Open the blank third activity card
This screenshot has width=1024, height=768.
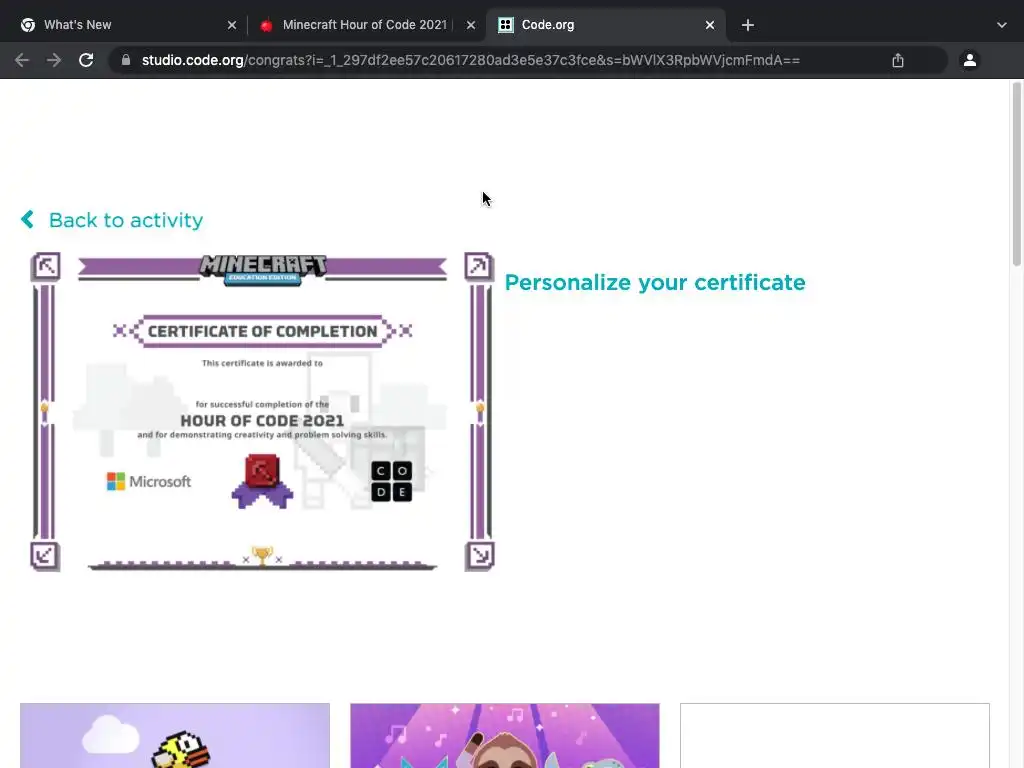pyautogui.click(x=835, y=735)
